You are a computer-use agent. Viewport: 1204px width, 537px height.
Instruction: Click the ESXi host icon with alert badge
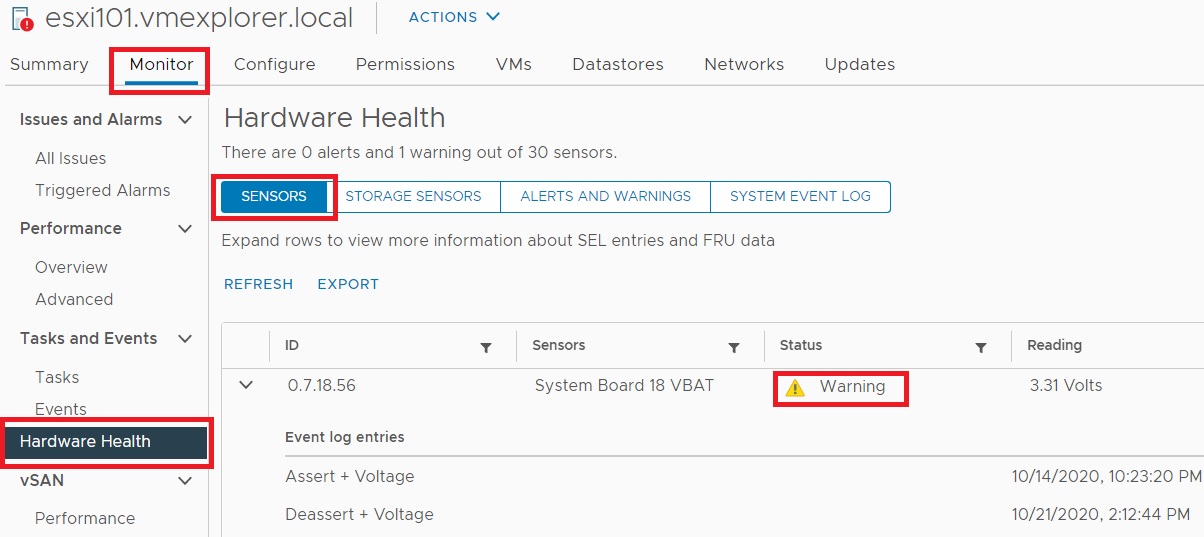pos(22,18)
